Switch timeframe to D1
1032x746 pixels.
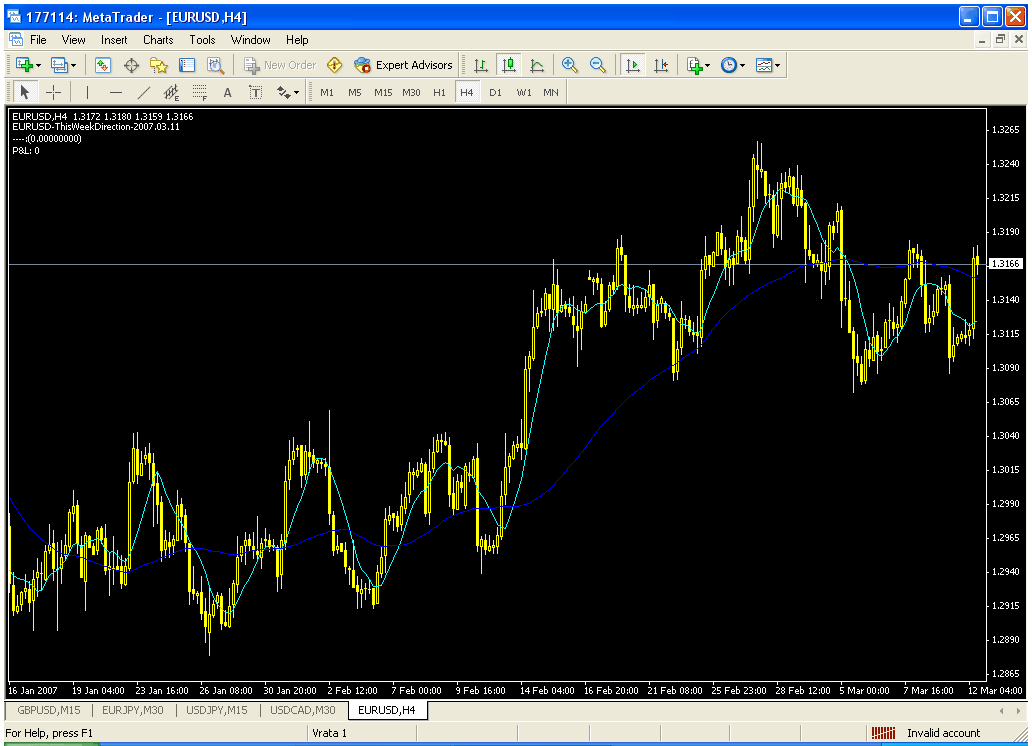(x=496, y=92)
